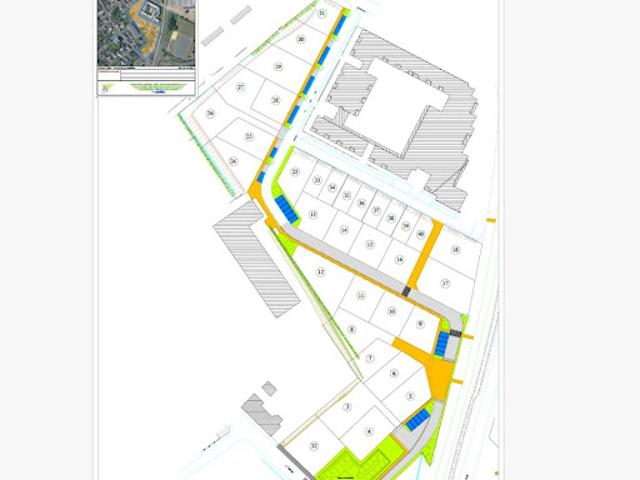Screen dimensions: 640x480
Task: Select lot number 16 label
Action: click(400, 260)
